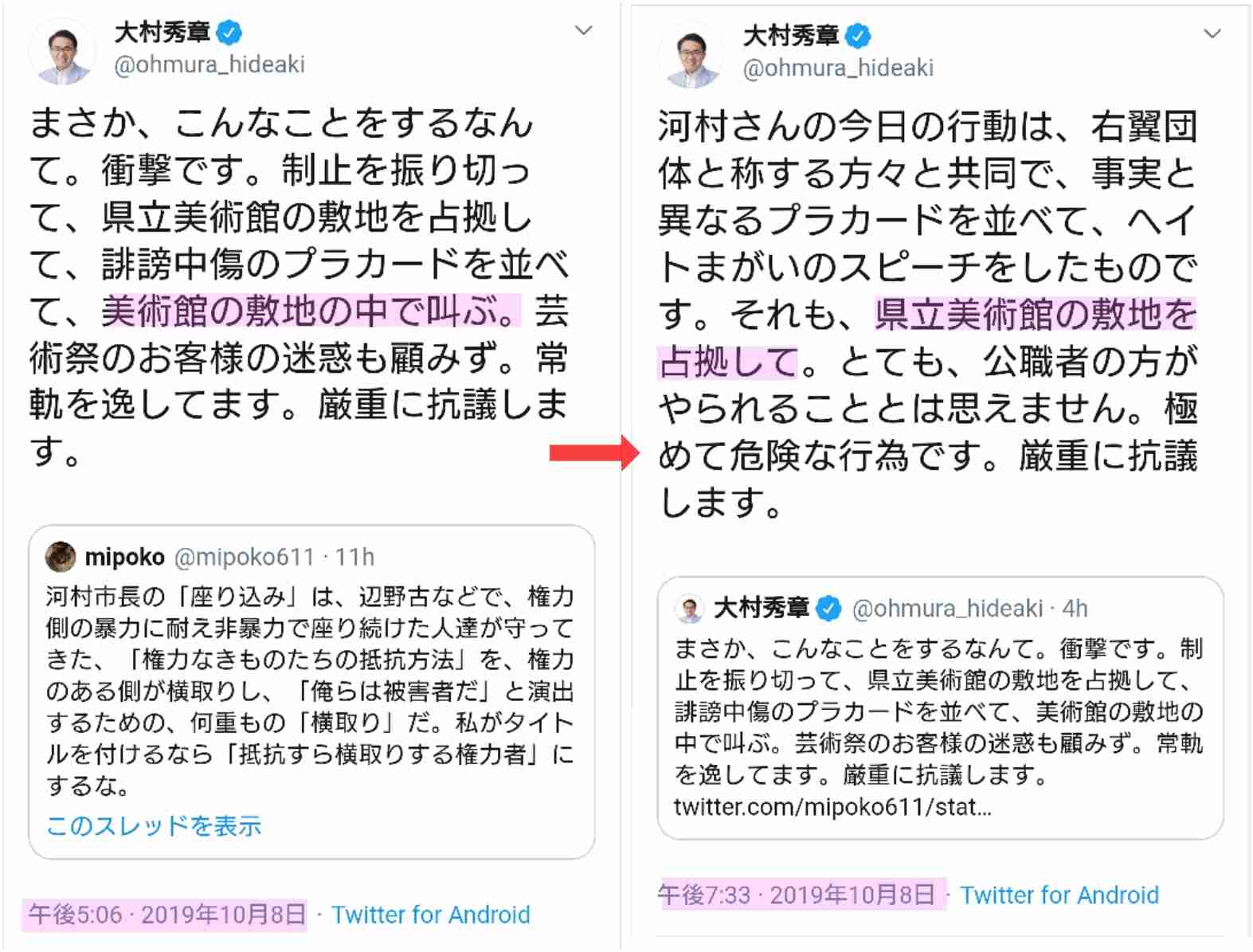
Task: Click small avatar in right quoted tweet
Action: 690,609
